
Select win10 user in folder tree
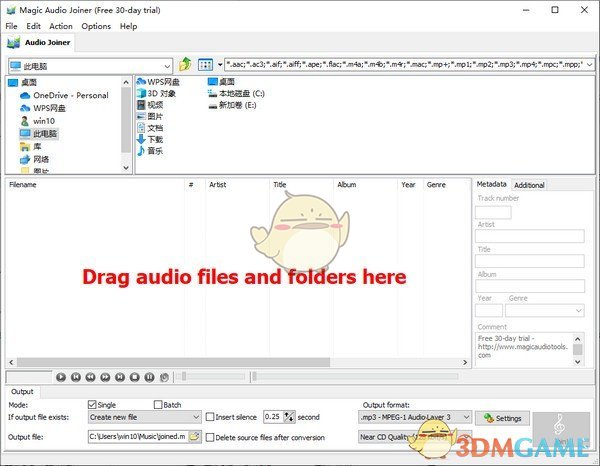[x=38, y=121]
